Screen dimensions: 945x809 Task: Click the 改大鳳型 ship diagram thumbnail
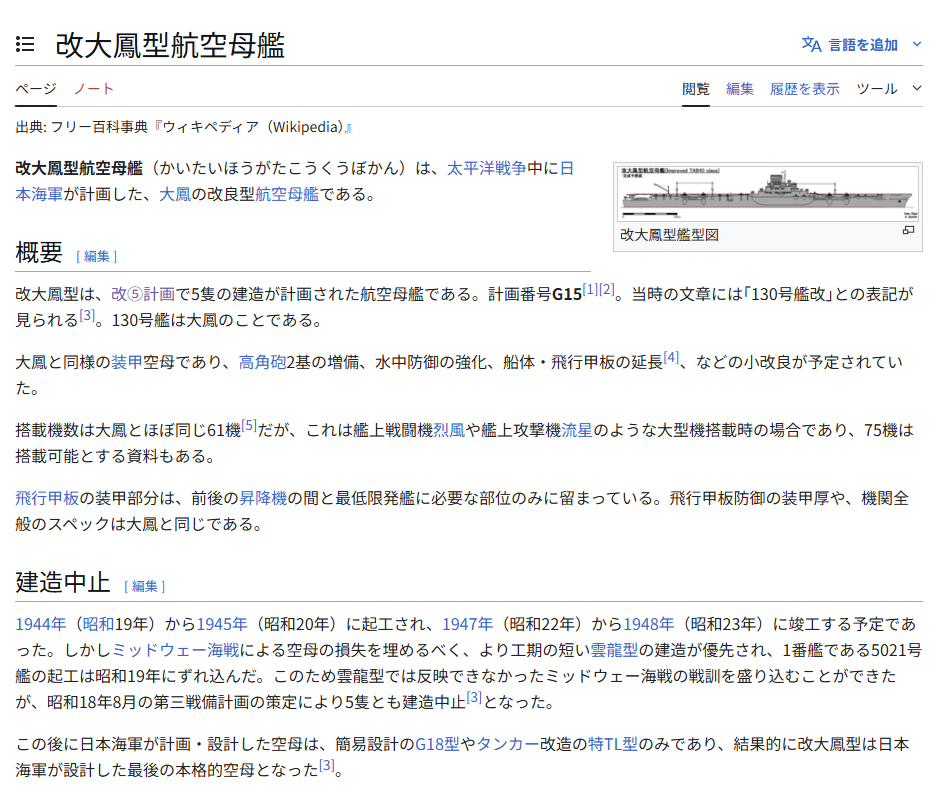tap(767, 193)
